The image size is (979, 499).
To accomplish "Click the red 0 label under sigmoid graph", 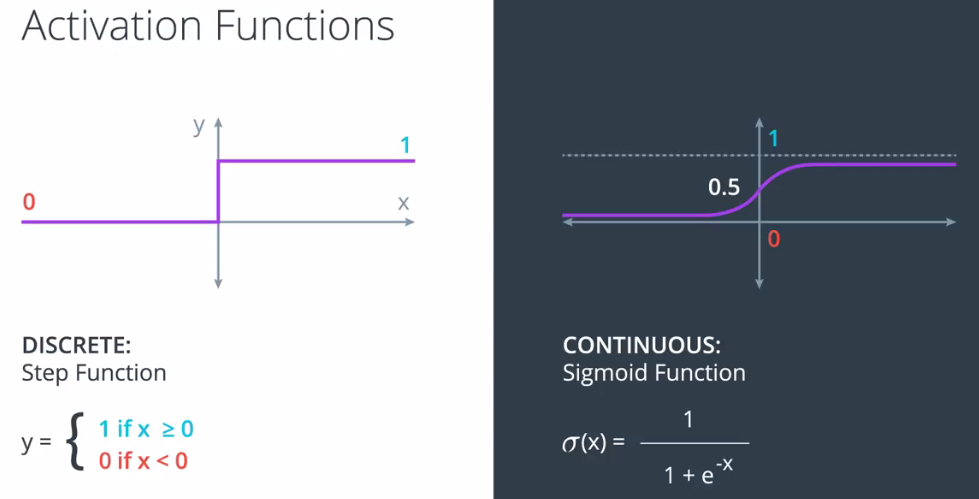I will [774, 239].
